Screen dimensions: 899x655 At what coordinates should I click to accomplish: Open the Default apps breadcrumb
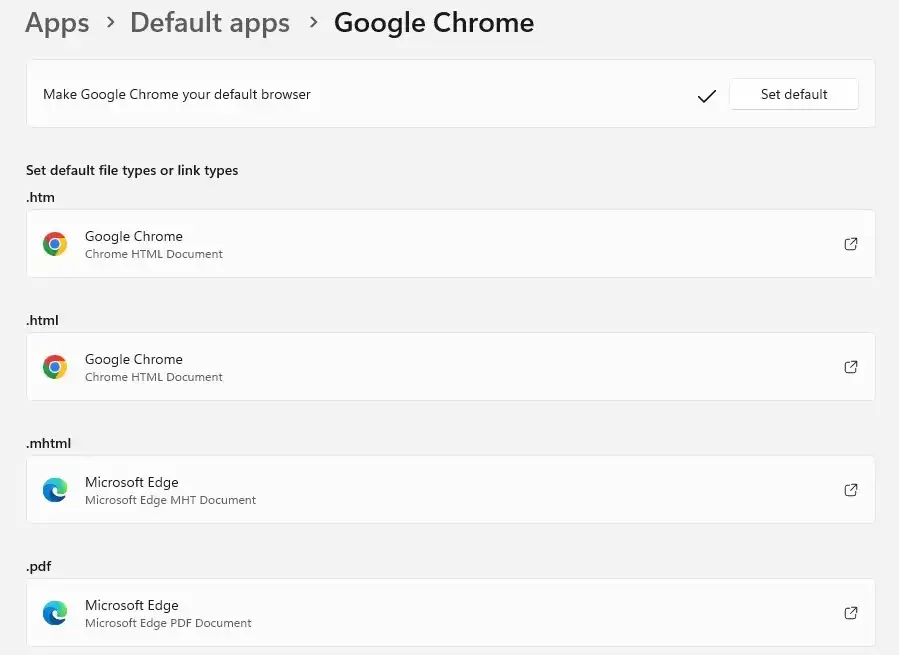210,24
